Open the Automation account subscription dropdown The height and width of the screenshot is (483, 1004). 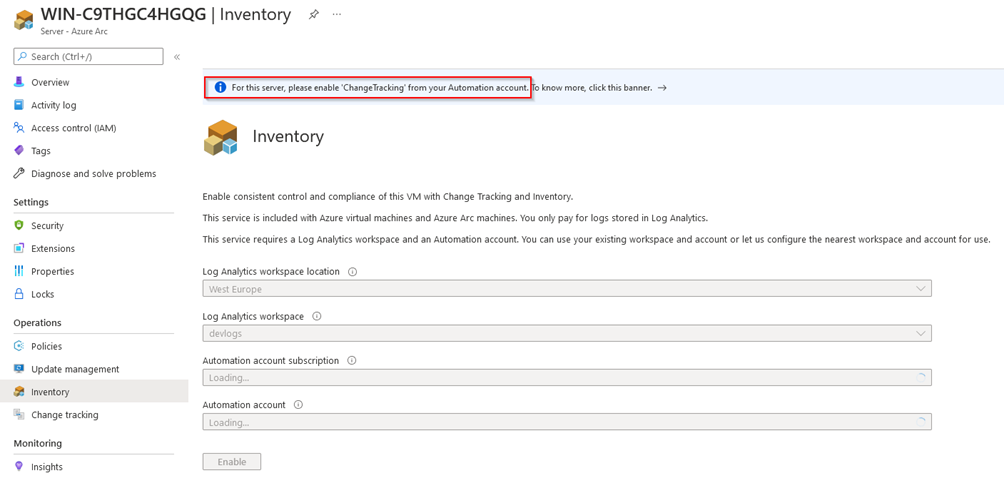(567, 378)
